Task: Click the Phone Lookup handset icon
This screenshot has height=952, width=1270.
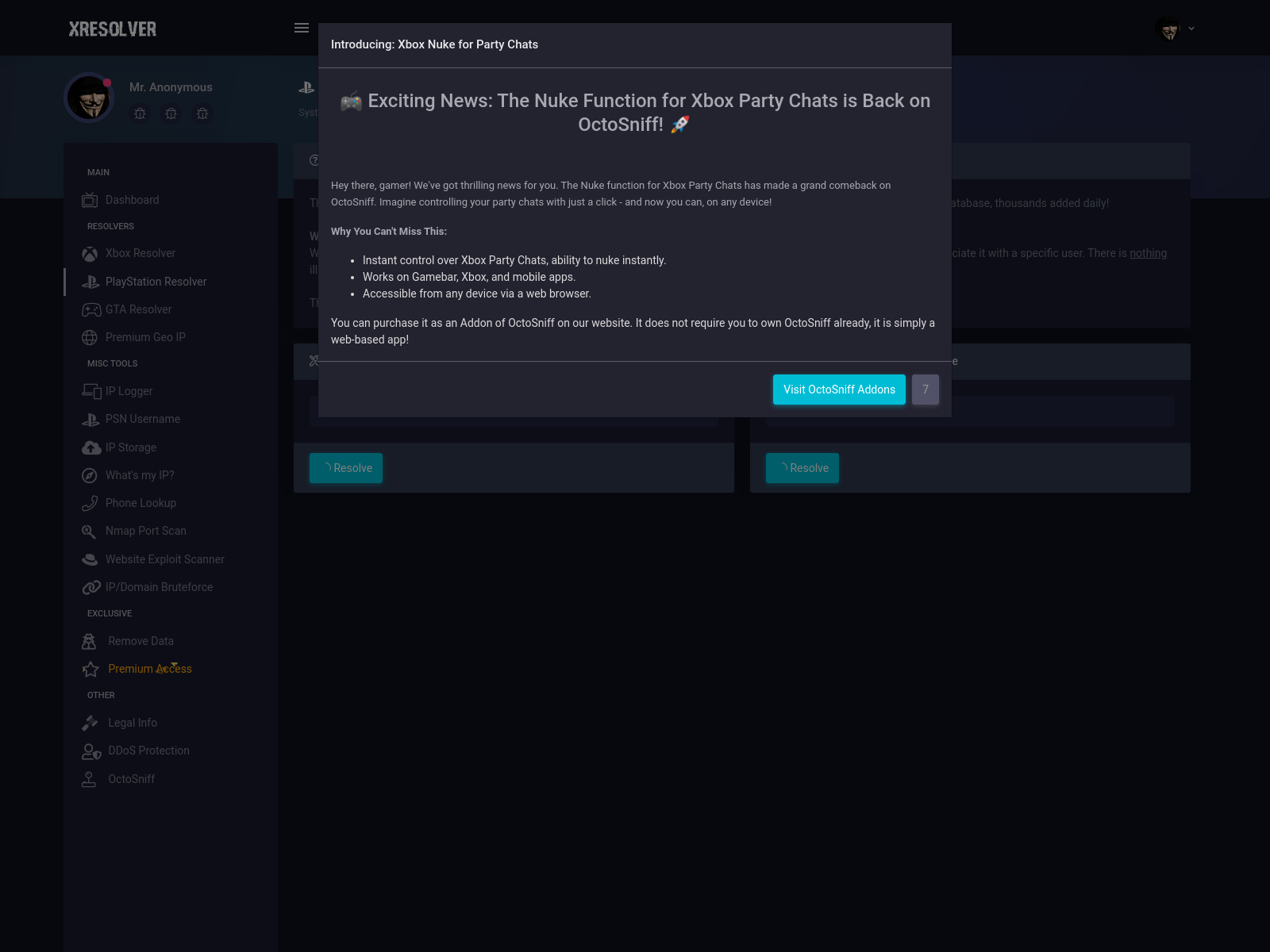Action: [90, 503]
